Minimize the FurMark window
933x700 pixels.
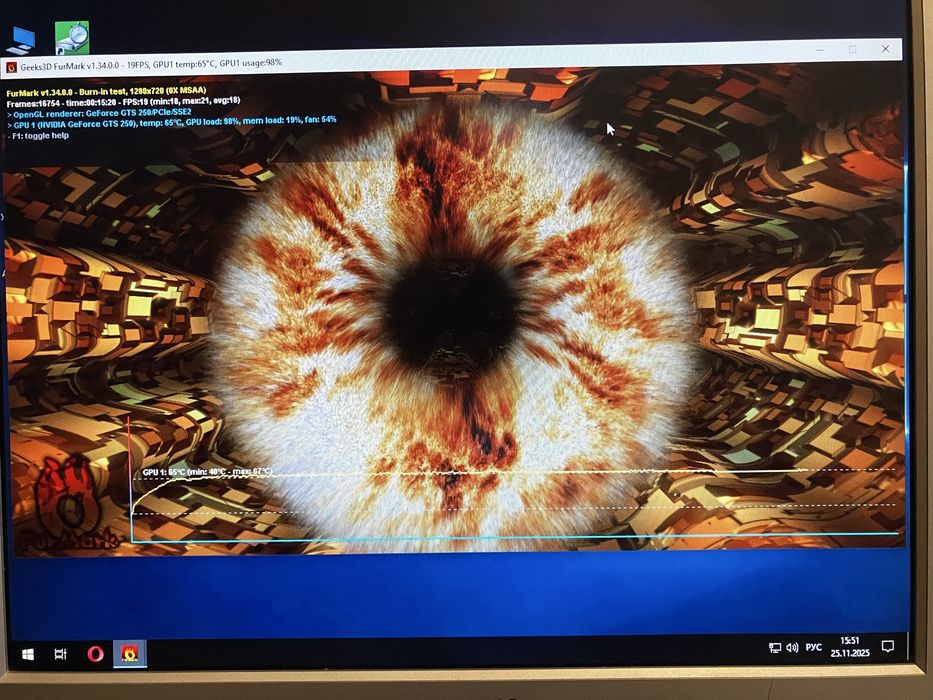point(820,49)
